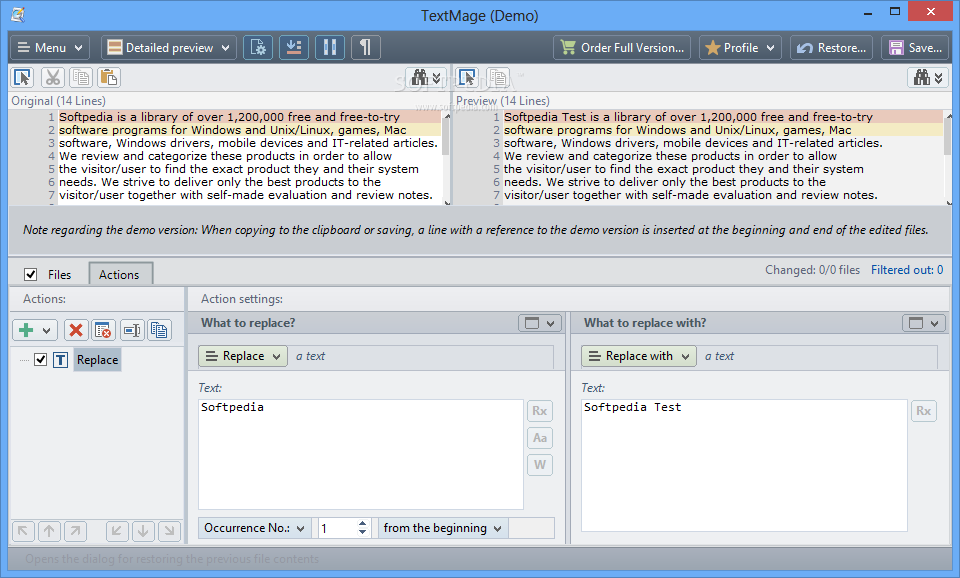Click the duplicate action icon
The image size is (960, 578).
159,331
